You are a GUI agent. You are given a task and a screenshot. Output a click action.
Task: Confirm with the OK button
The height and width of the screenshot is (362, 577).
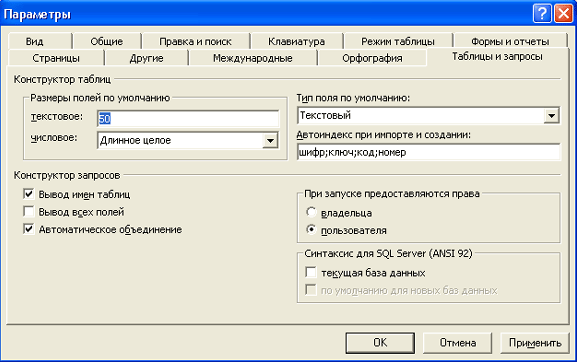click(380, 343)
